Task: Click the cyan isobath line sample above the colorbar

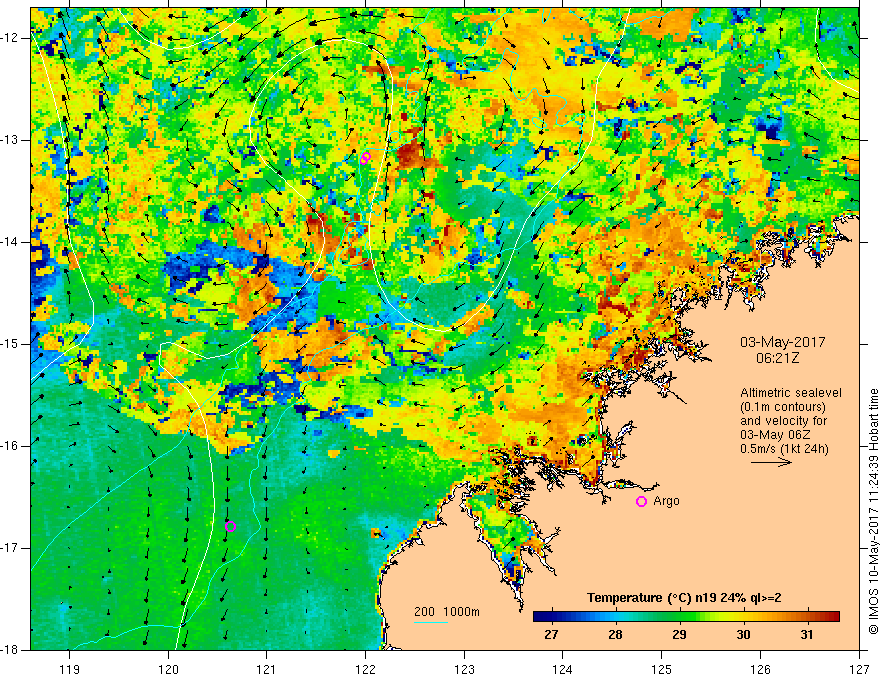Action: 431,622
